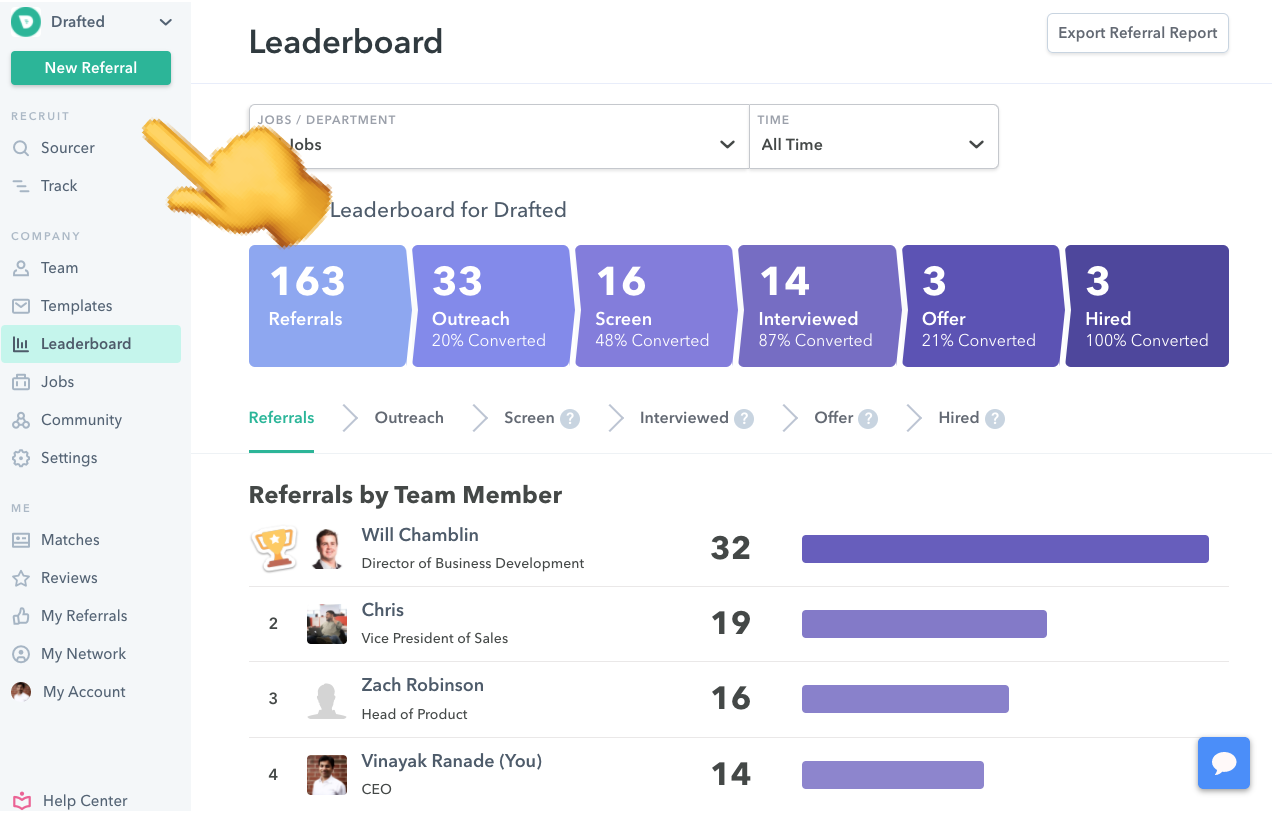The height and width of the screenshot is (818, 1272).
Task: Click Will Chamblin's referrals bar
Action: [1005, 549]
